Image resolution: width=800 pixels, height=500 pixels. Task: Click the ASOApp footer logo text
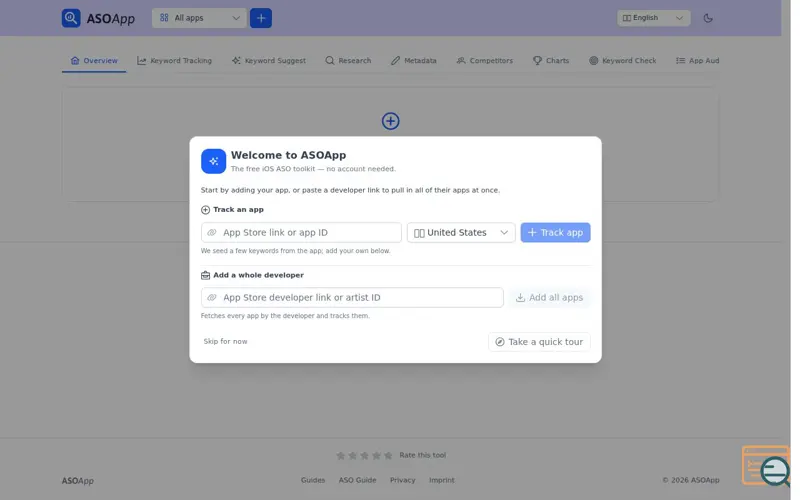(78, 481)
